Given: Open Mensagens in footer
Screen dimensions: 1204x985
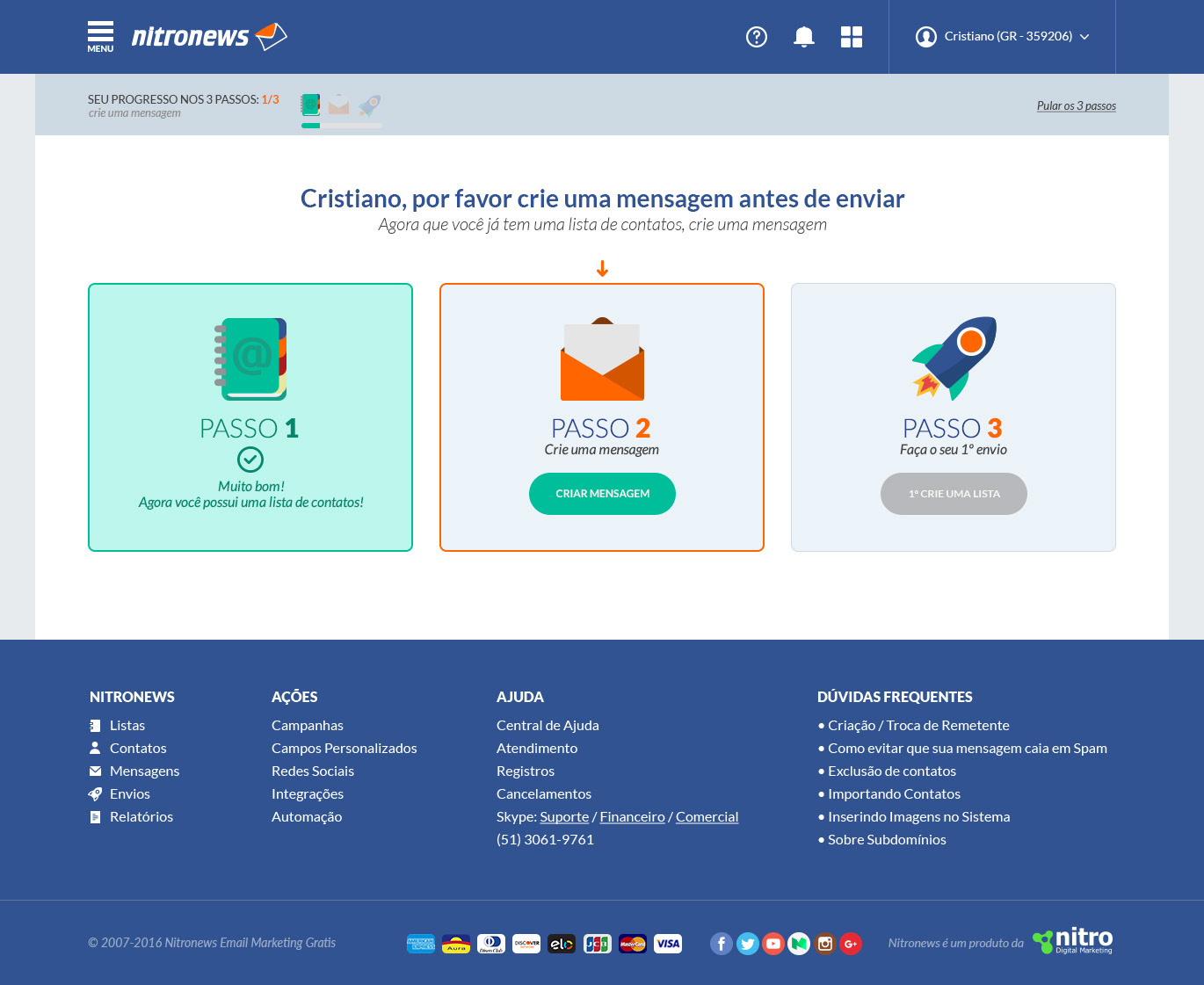Looking at the screenshot, I should point(134,771).
